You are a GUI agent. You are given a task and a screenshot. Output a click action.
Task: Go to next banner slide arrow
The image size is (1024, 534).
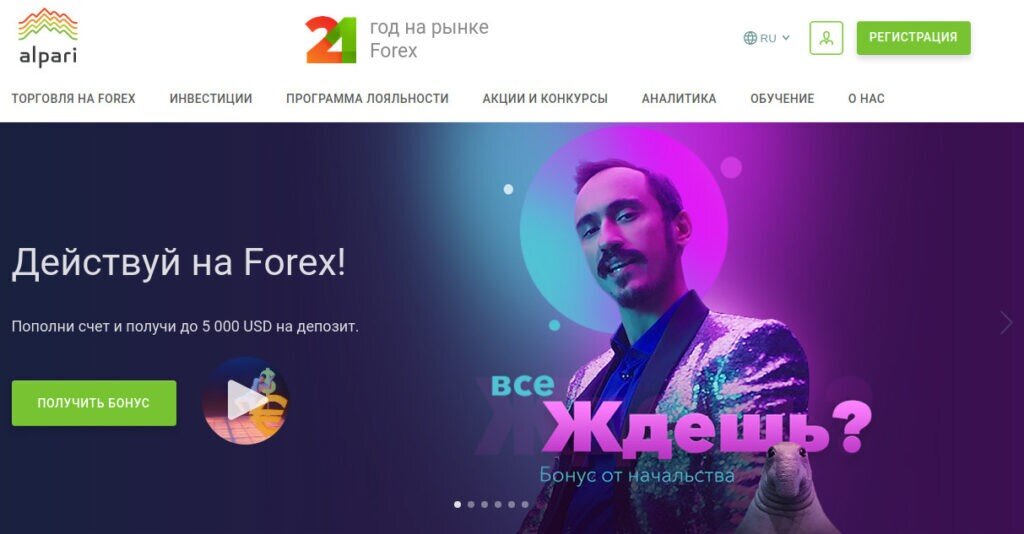pyautogui.click(x=1006, y=322)
